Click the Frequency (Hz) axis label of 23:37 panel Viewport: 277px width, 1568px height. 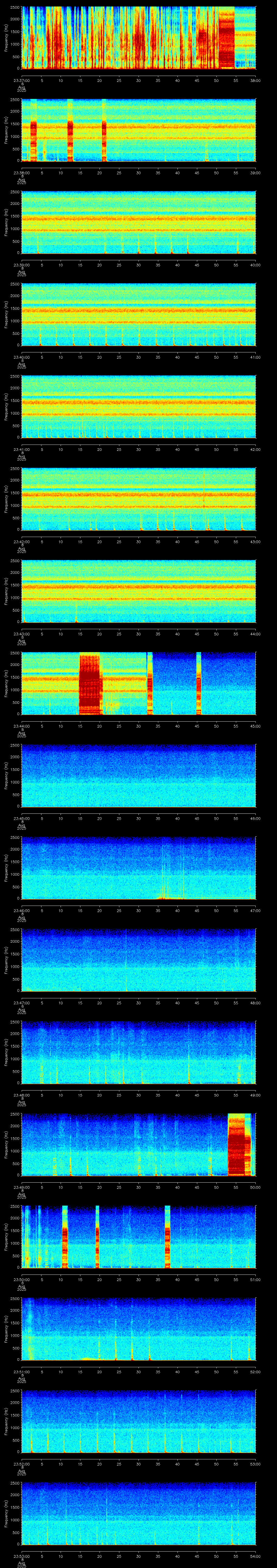click(x=6, y=38)
